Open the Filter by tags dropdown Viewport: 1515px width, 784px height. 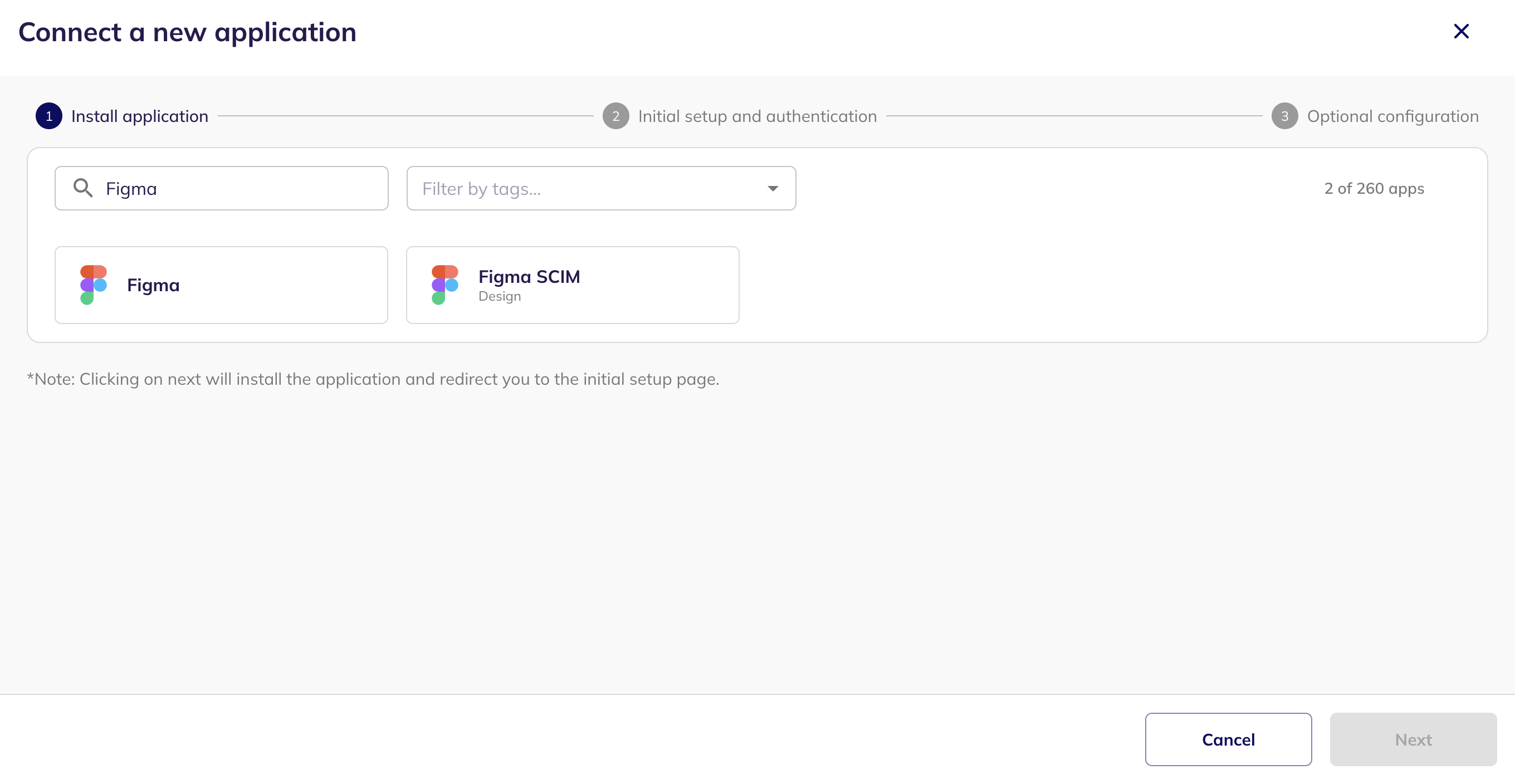pyautogui.click(x=601, y=188)
